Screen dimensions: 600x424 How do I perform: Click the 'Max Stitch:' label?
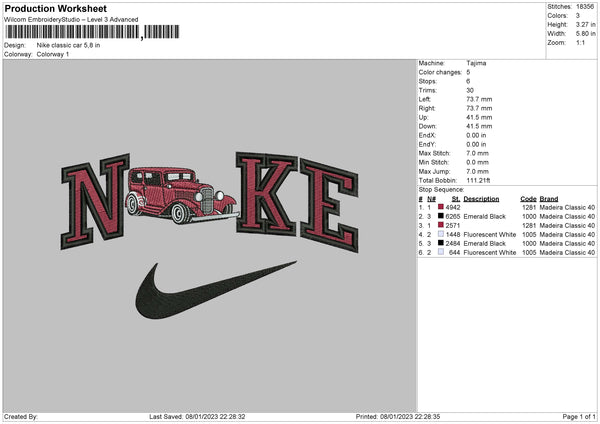click(434, 153)
